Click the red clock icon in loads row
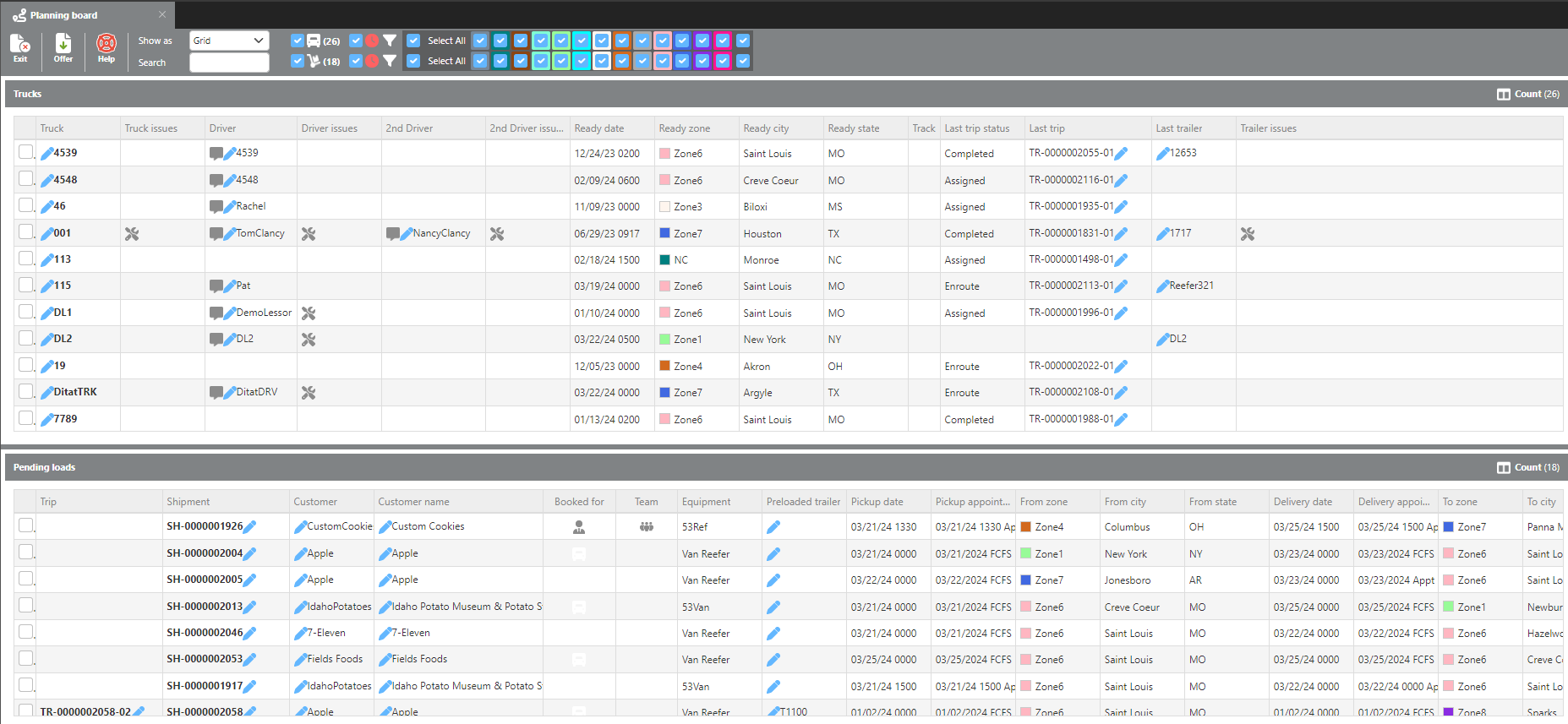This screenshot has height=724, width=1568. pos(372,61)
